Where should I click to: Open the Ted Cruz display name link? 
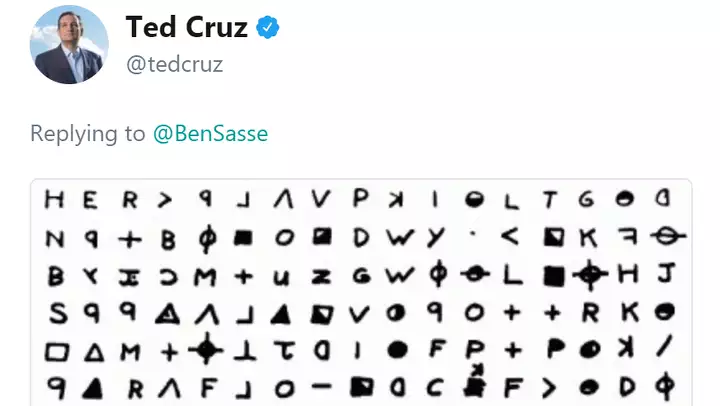pos(186,28)
